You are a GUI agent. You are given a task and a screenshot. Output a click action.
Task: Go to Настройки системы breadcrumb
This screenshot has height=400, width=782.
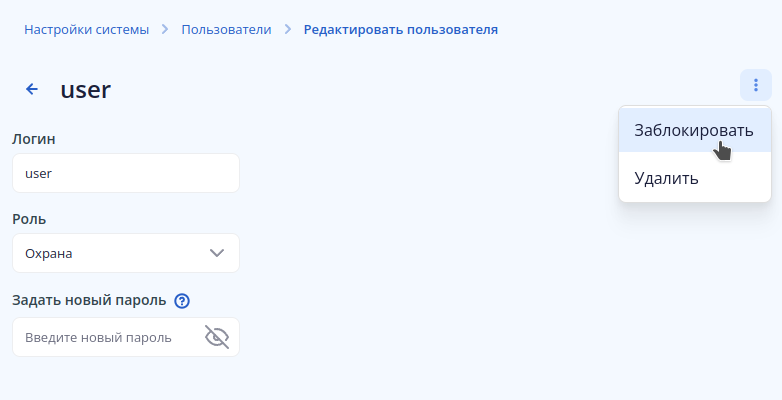tap(87, 30)
